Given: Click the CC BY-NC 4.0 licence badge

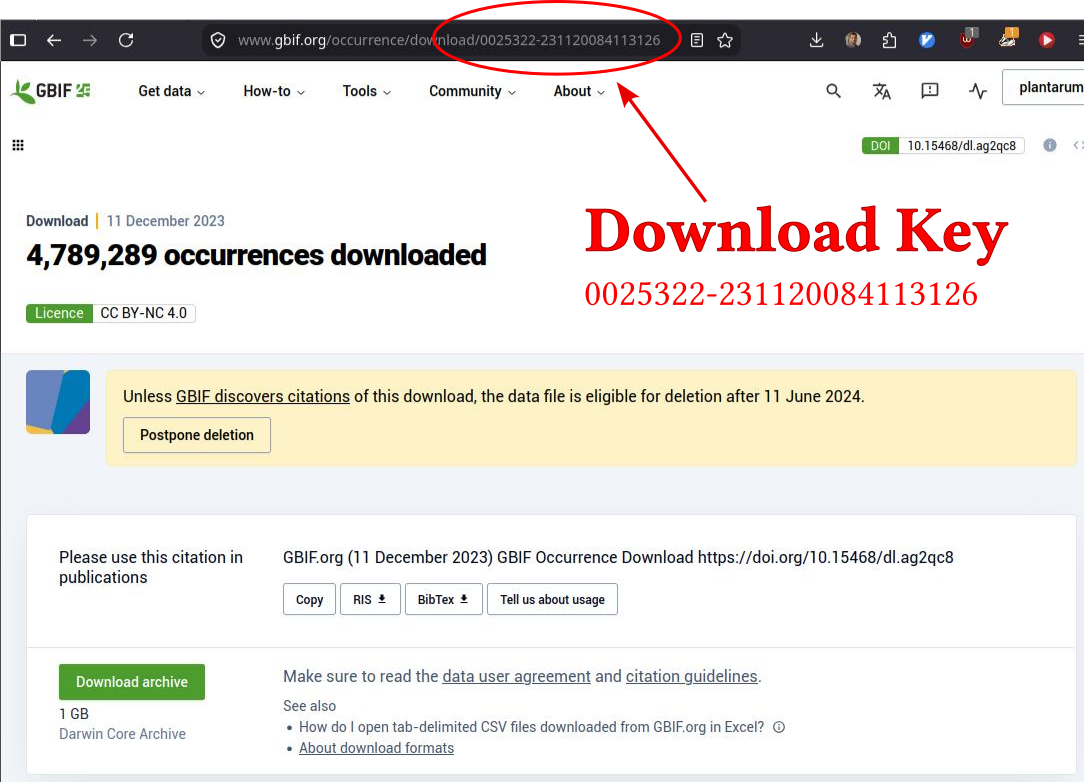Looking at the screenshot, I should pos(111,313).
